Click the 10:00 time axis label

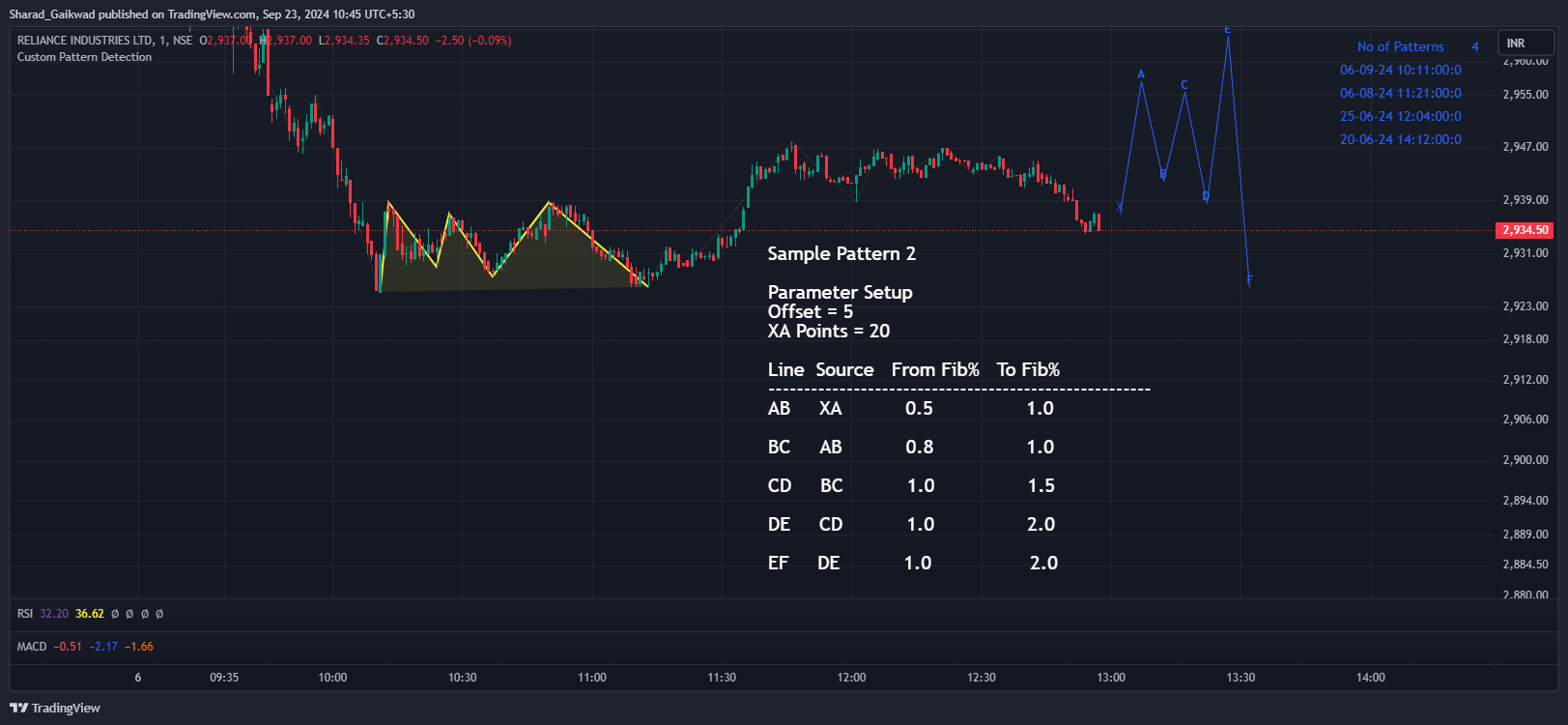(332, 678)
